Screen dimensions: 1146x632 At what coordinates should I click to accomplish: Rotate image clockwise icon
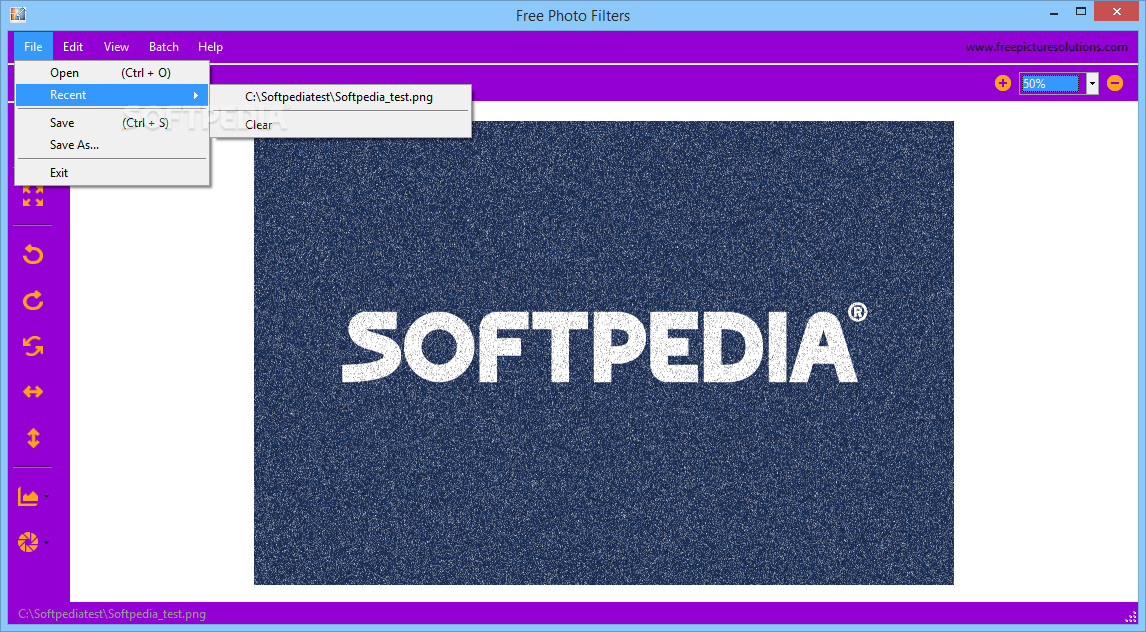coord(33,300)
